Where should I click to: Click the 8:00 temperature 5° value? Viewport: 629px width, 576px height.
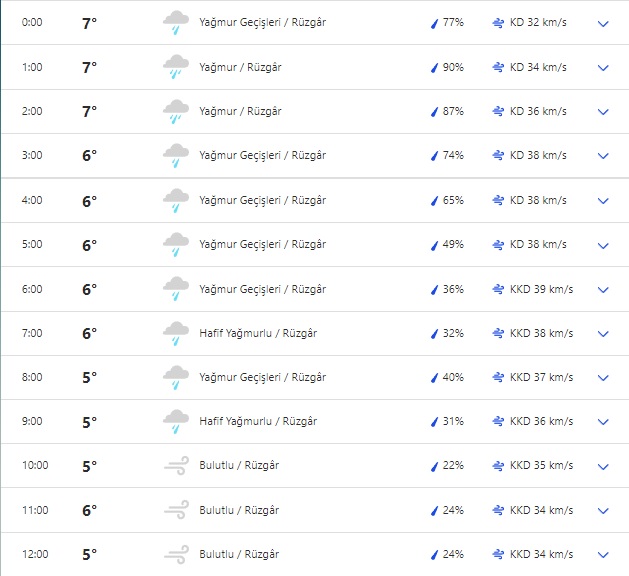[89, 378]
